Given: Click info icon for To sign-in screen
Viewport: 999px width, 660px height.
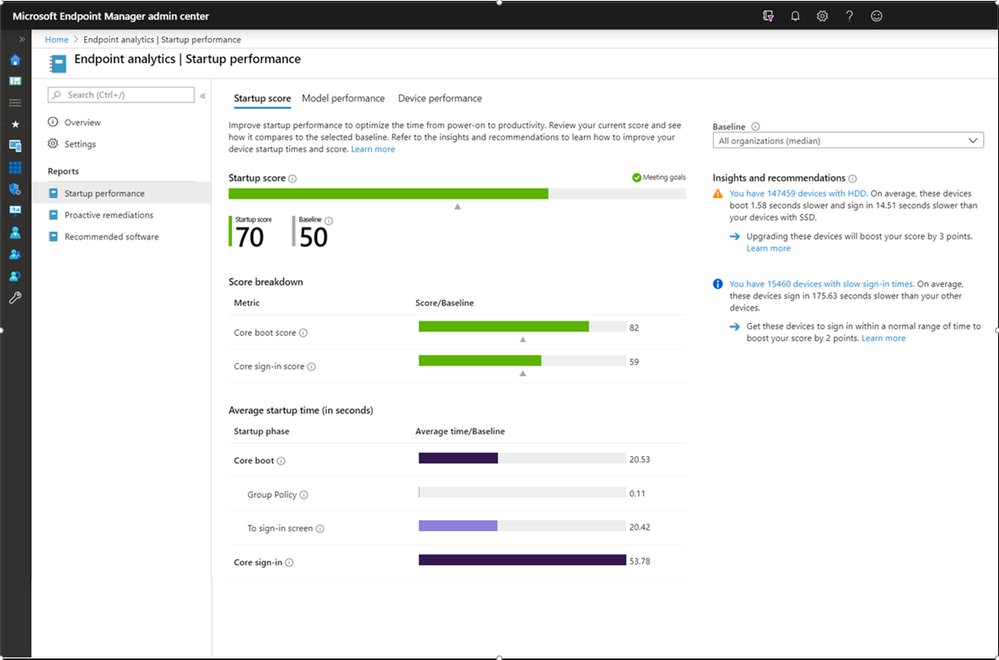Looking at the screenshot, I should 320,528.
